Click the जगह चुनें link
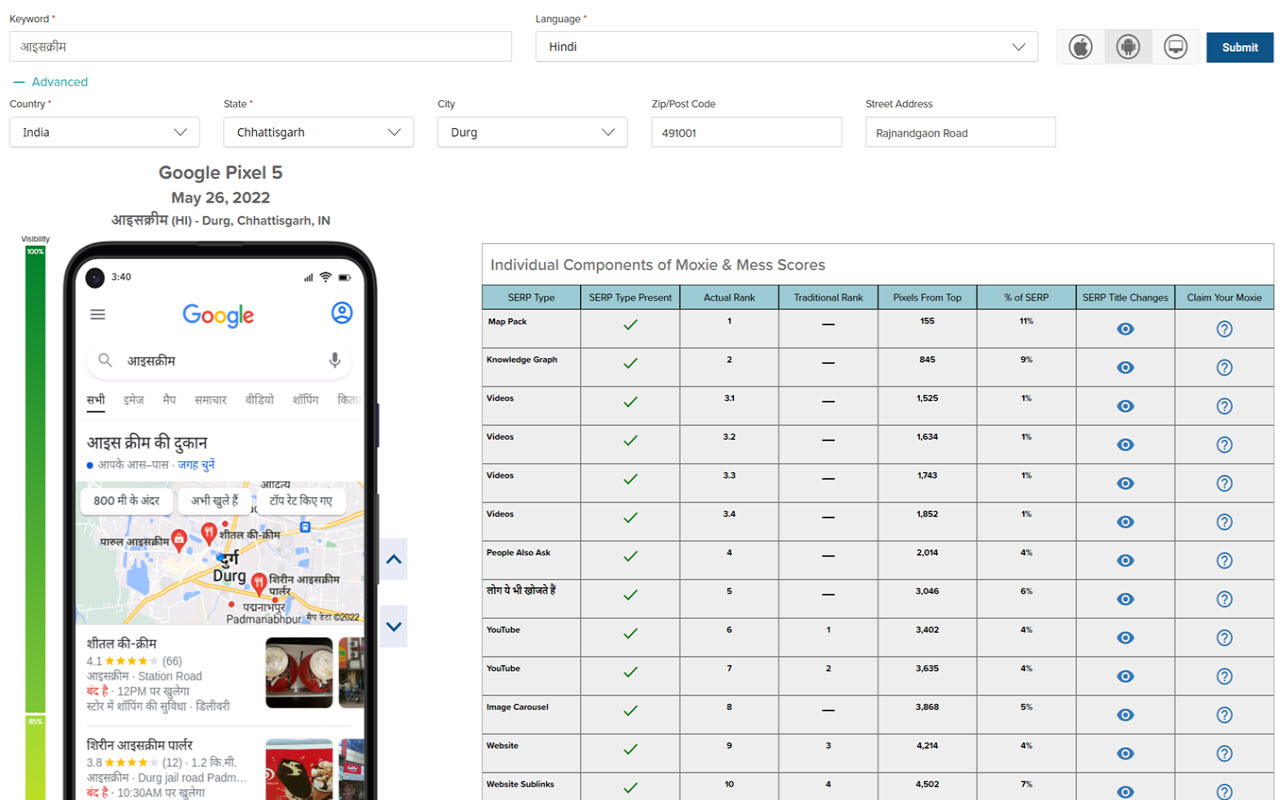The width and height of the screenshot is (1280, 800). pyautogui.click(x=197, y=465)
